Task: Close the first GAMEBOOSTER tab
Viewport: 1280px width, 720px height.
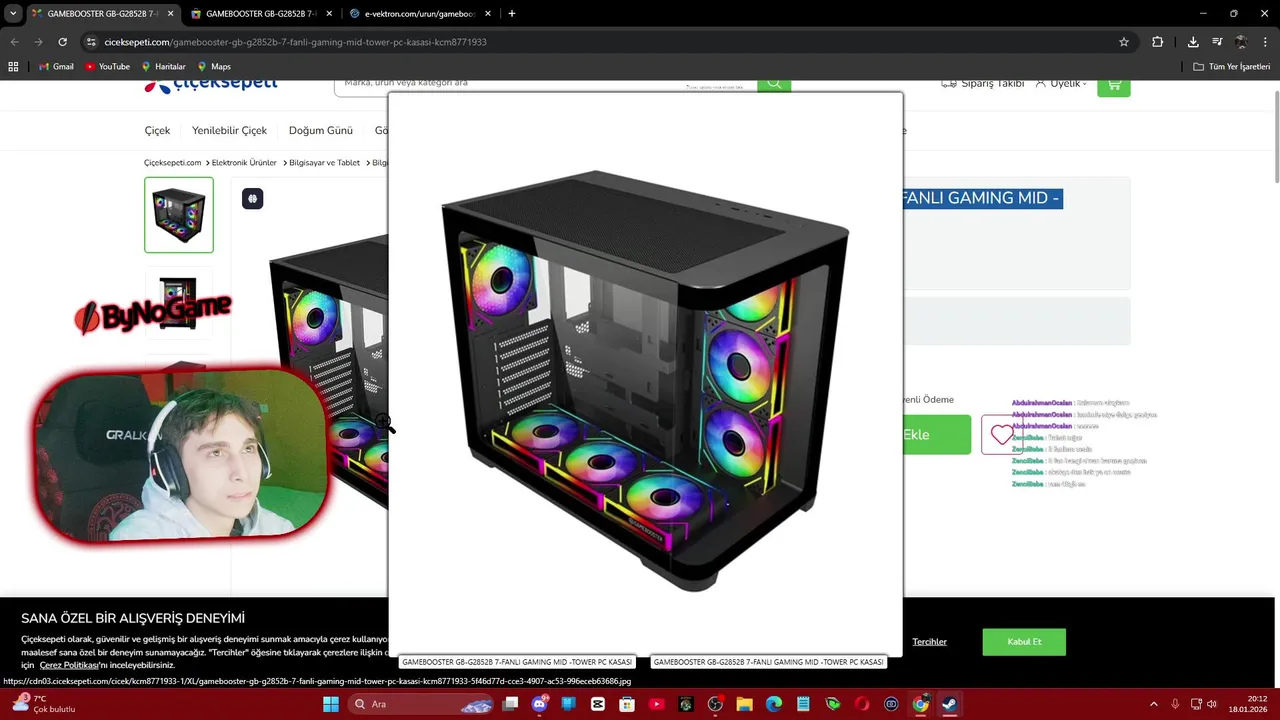Action: (171, 14)
